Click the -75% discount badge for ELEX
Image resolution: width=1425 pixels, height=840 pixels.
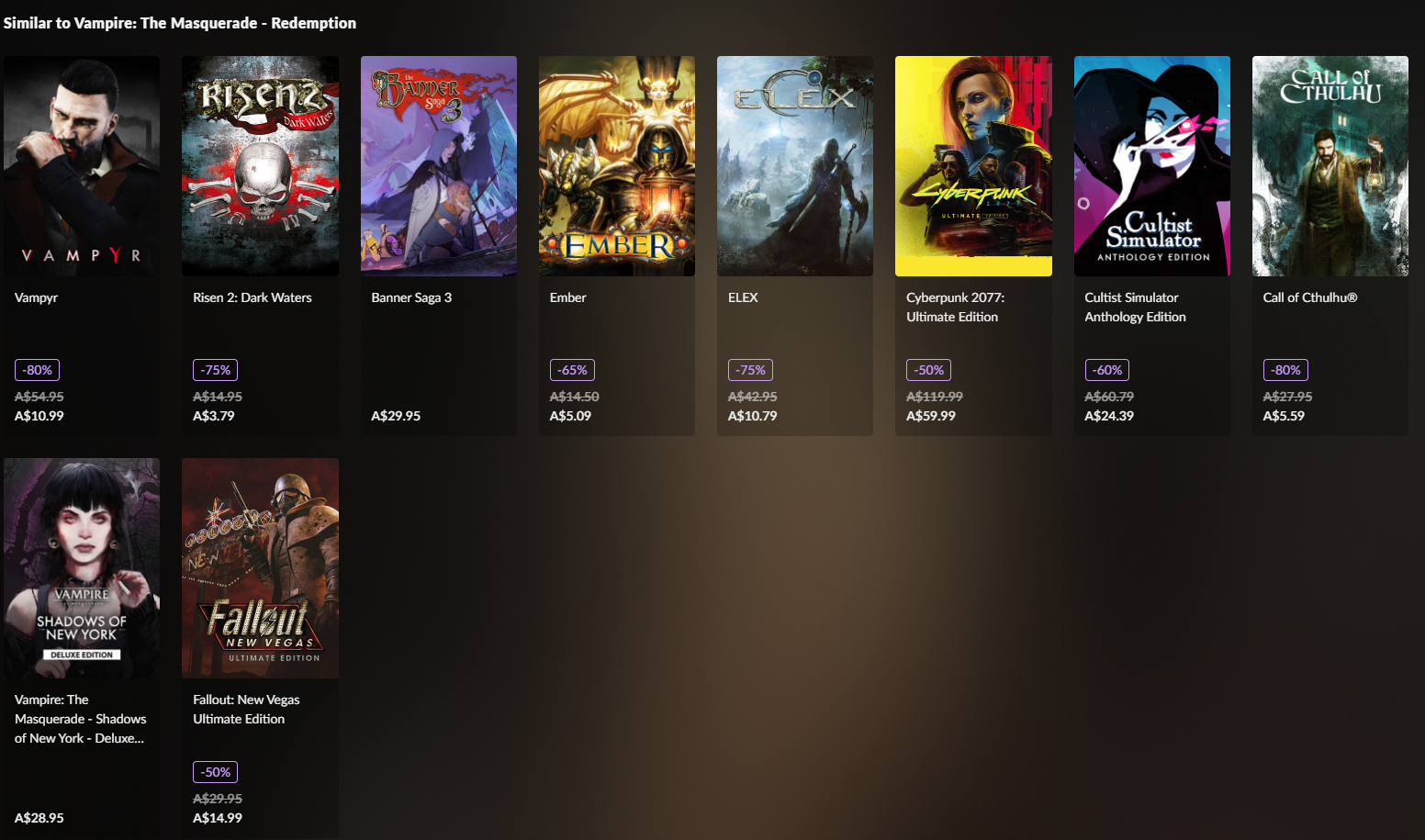750,370
